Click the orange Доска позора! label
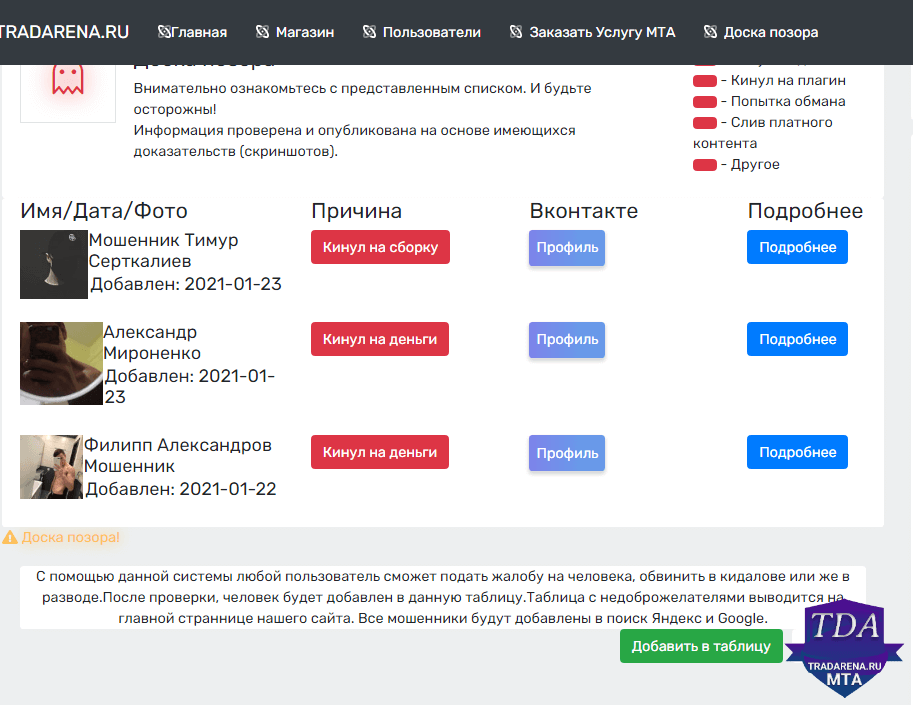 point(70,537)
